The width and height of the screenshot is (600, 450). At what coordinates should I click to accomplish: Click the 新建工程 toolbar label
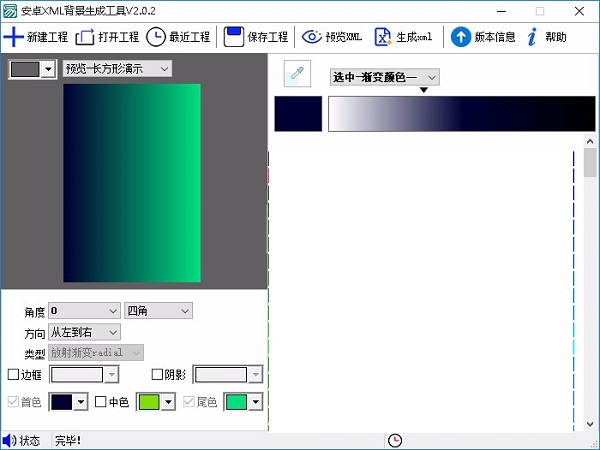(x=47, y=37)
